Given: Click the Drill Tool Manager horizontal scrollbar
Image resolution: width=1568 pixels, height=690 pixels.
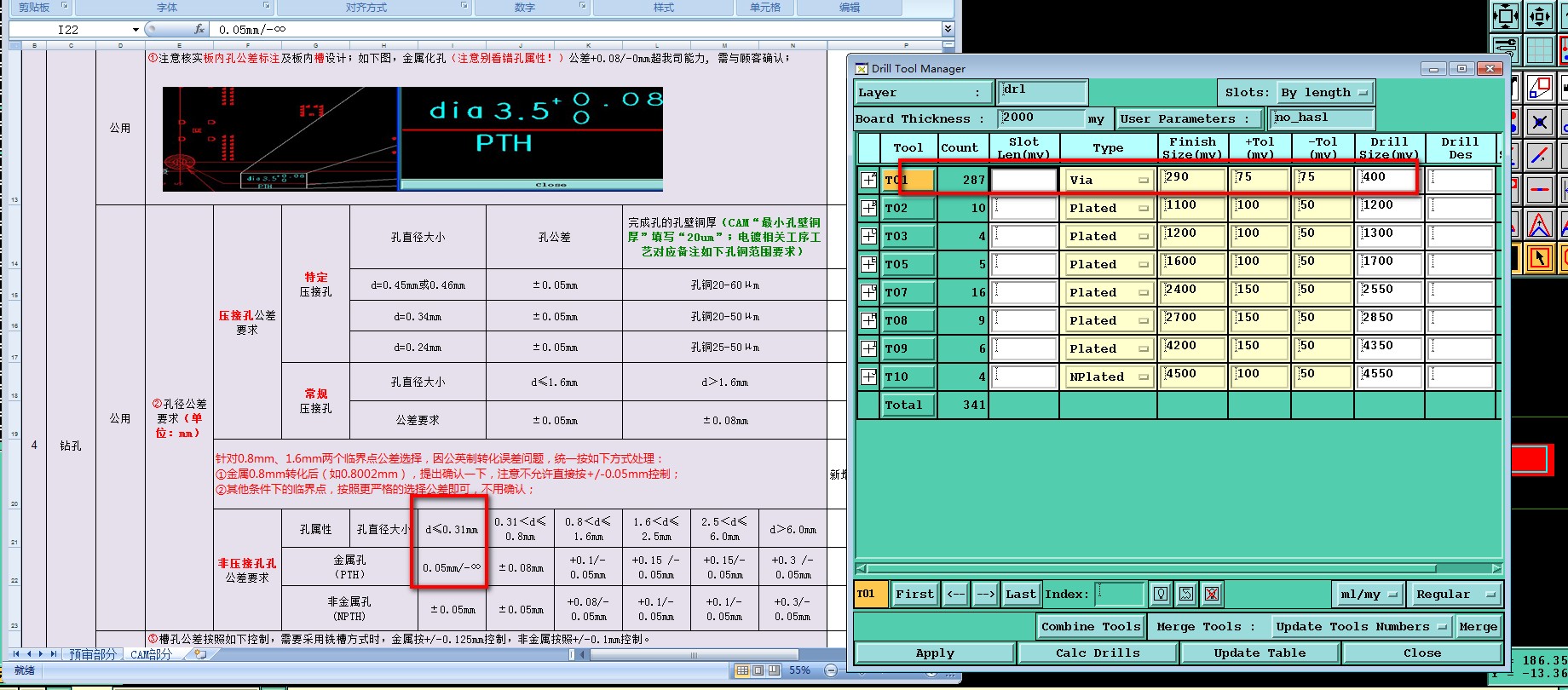Looking at the screenshot, I should [x=1179, y=568].
